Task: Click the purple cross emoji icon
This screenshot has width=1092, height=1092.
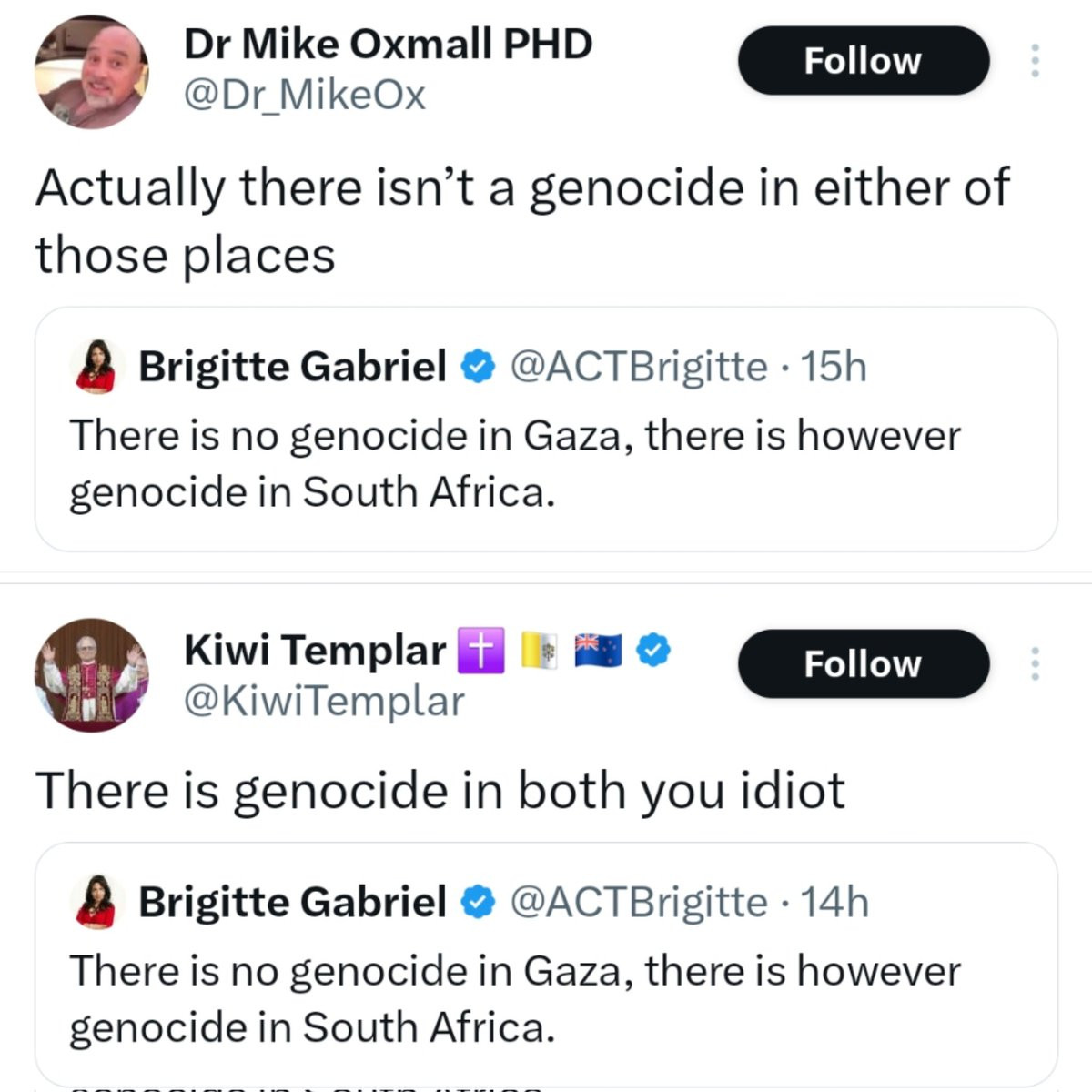Action: point(480,651)
